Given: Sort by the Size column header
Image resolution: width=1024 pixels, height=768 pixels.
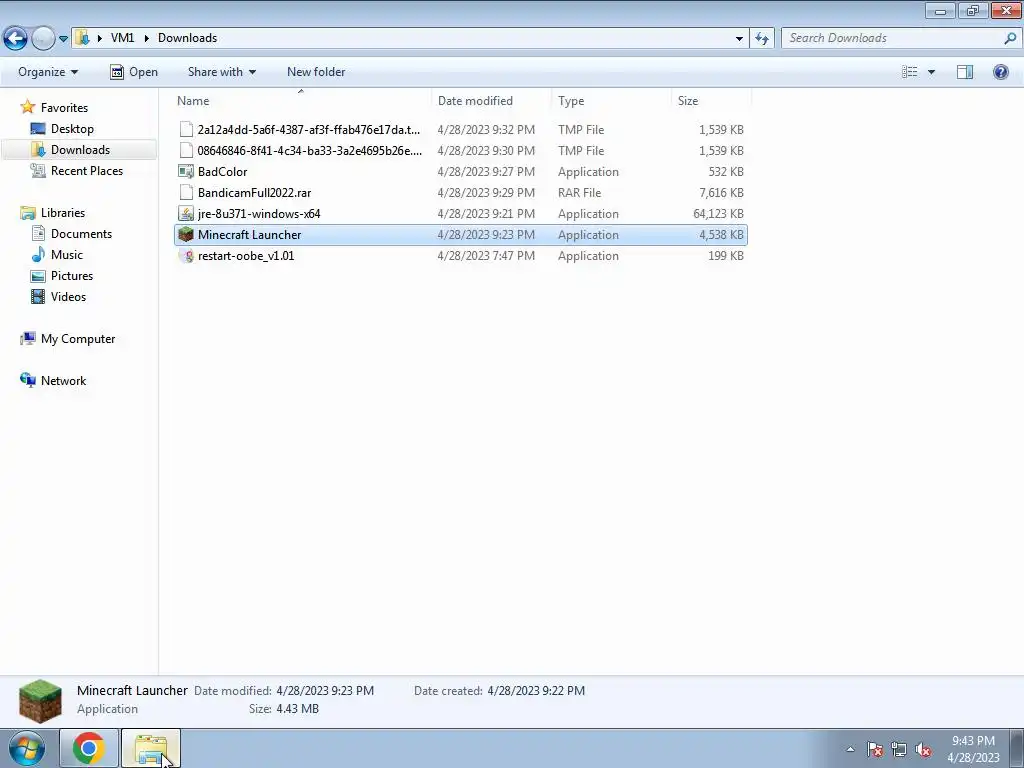Looking at the screenshot, I should pos(711,101).
